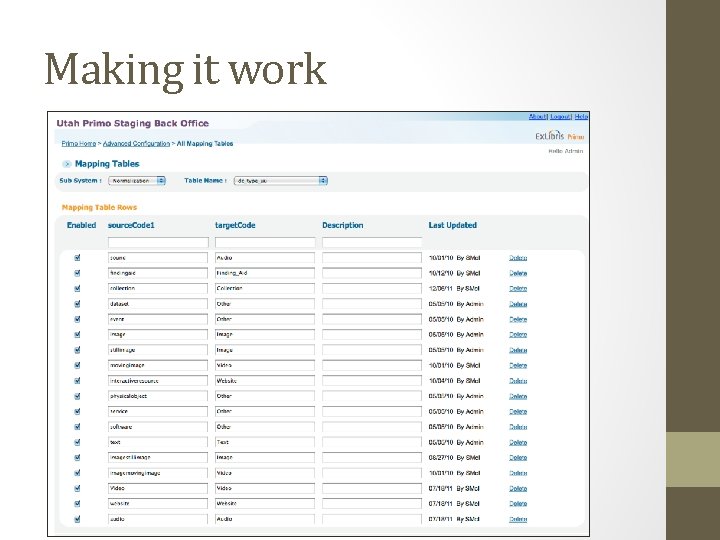Navigate to Advanced Configuration breadcrumb

point(136,144)
